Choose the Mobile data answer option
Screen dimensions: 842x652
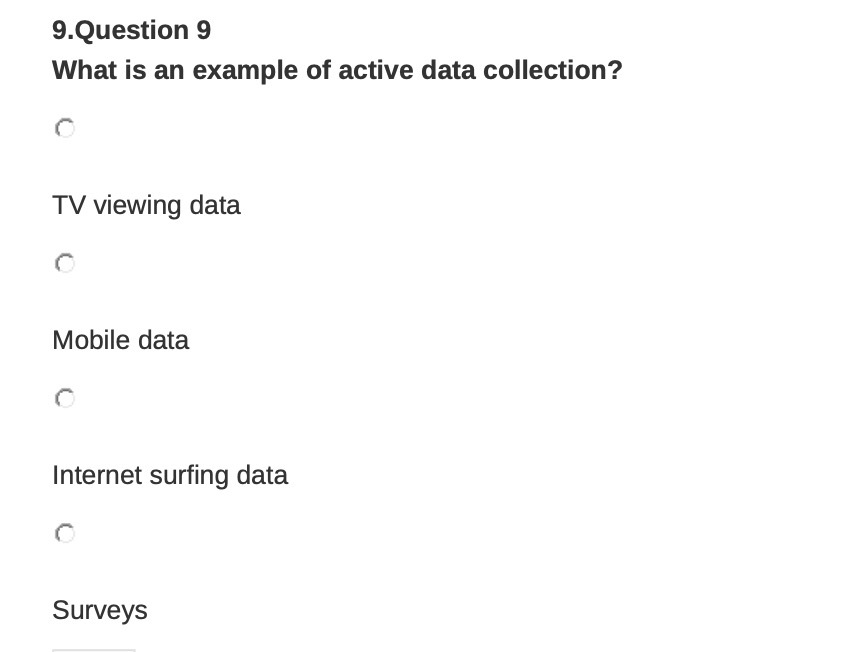coord(120,340)
